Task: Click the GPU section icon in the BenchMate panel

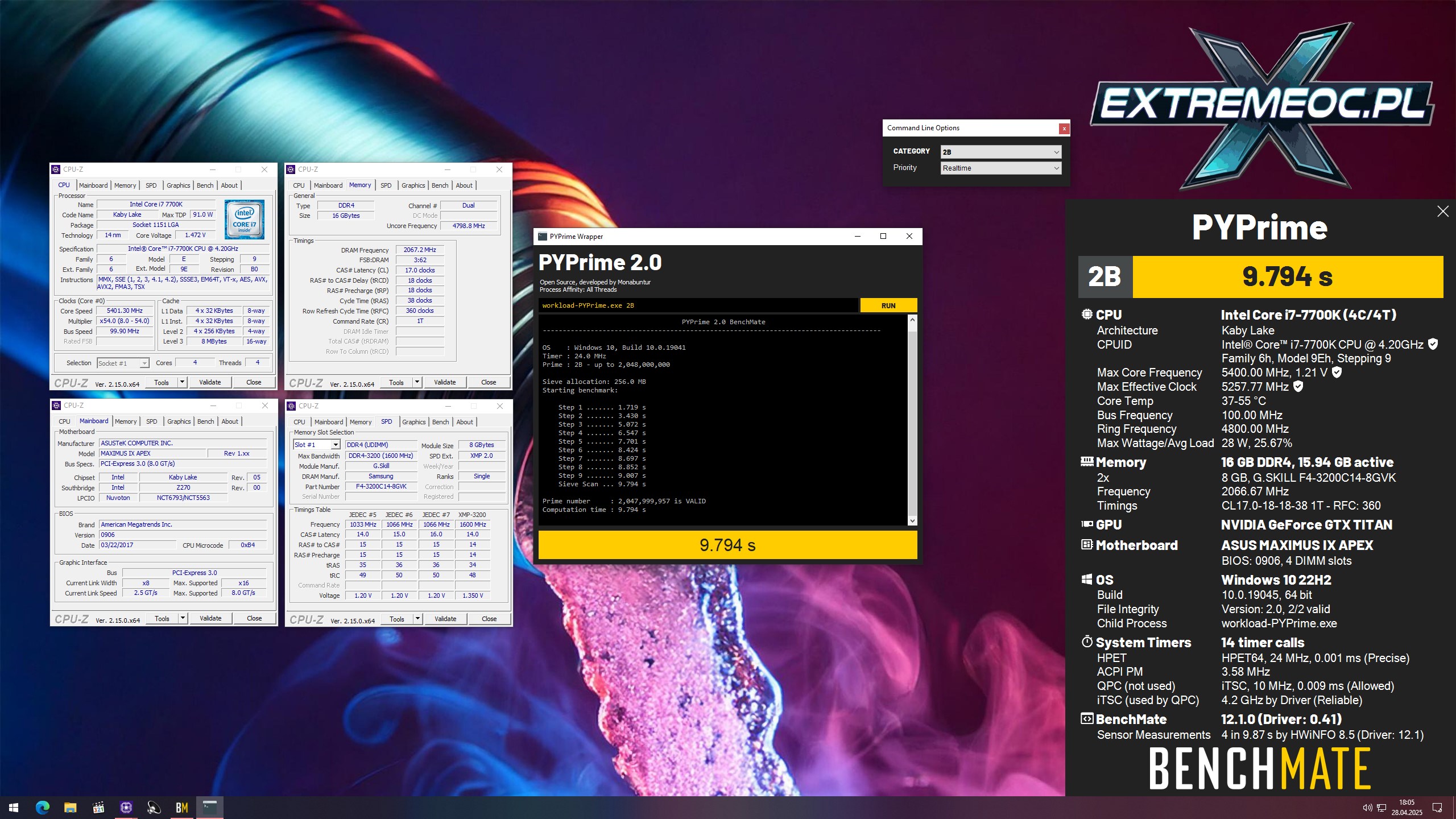Action: pyautogui.click(x=1087, y=524)
